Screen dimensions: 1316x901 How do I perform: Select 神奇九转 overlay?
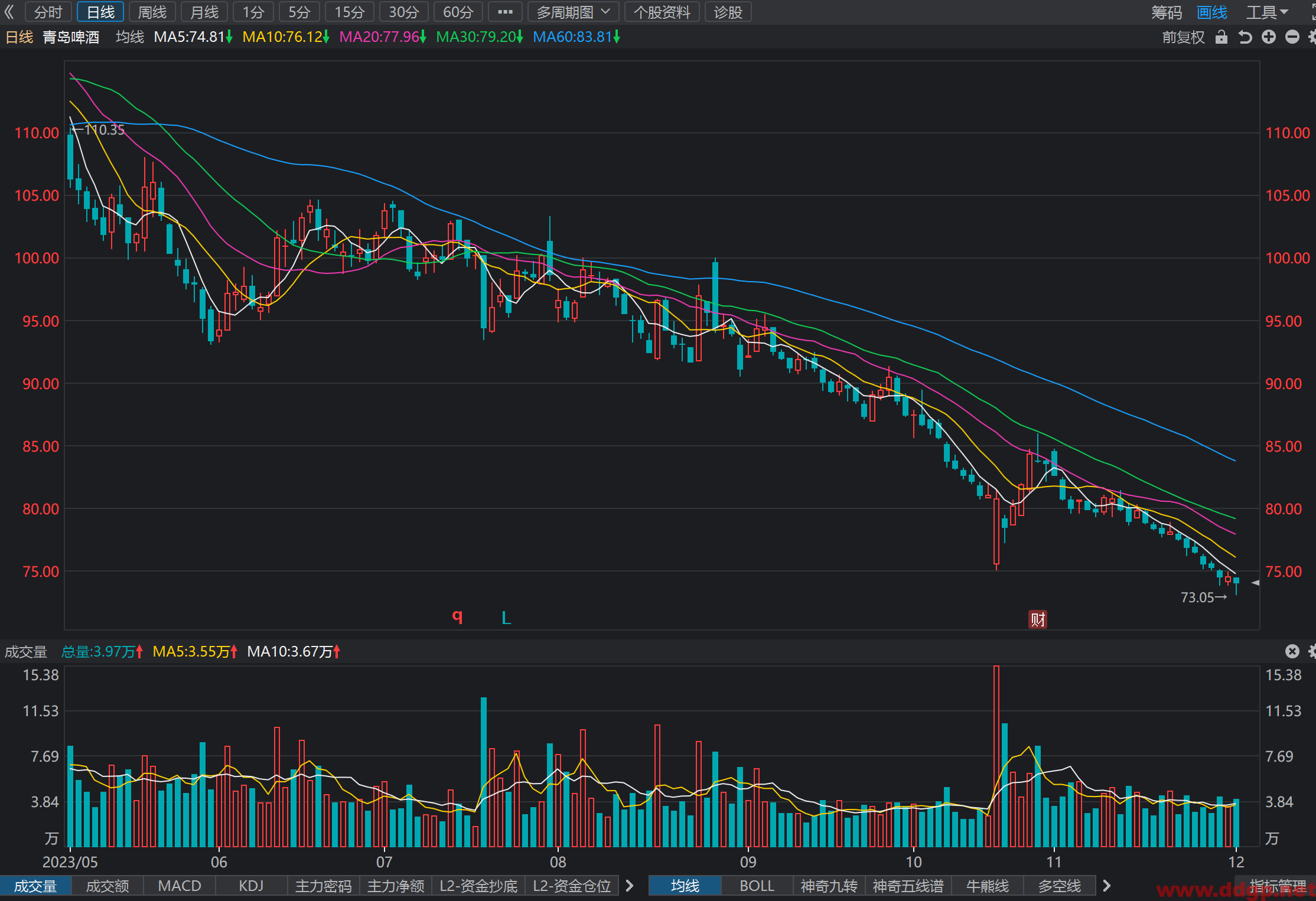pos(829,886)
